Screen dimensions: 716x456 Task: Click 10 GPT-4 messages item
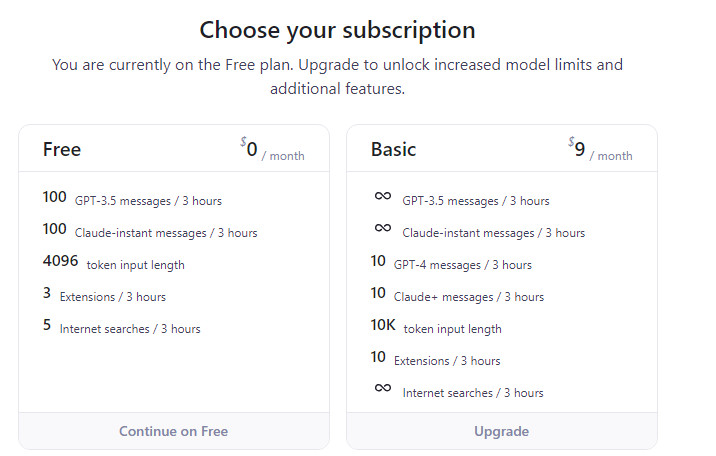tap(451, 262)
